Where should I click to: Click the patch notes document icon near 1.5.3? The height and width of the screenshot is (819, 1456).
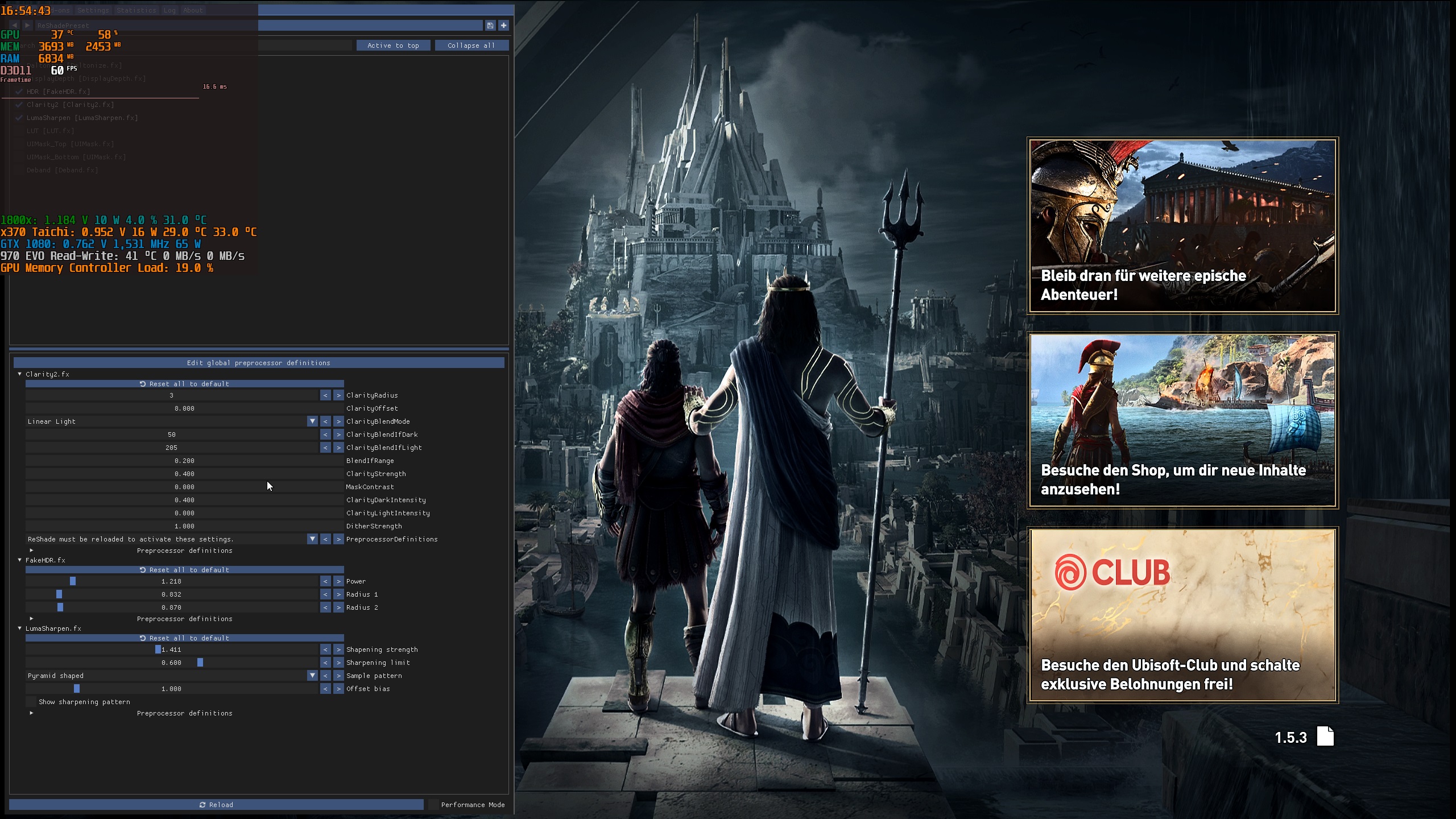coord(1325,736)
